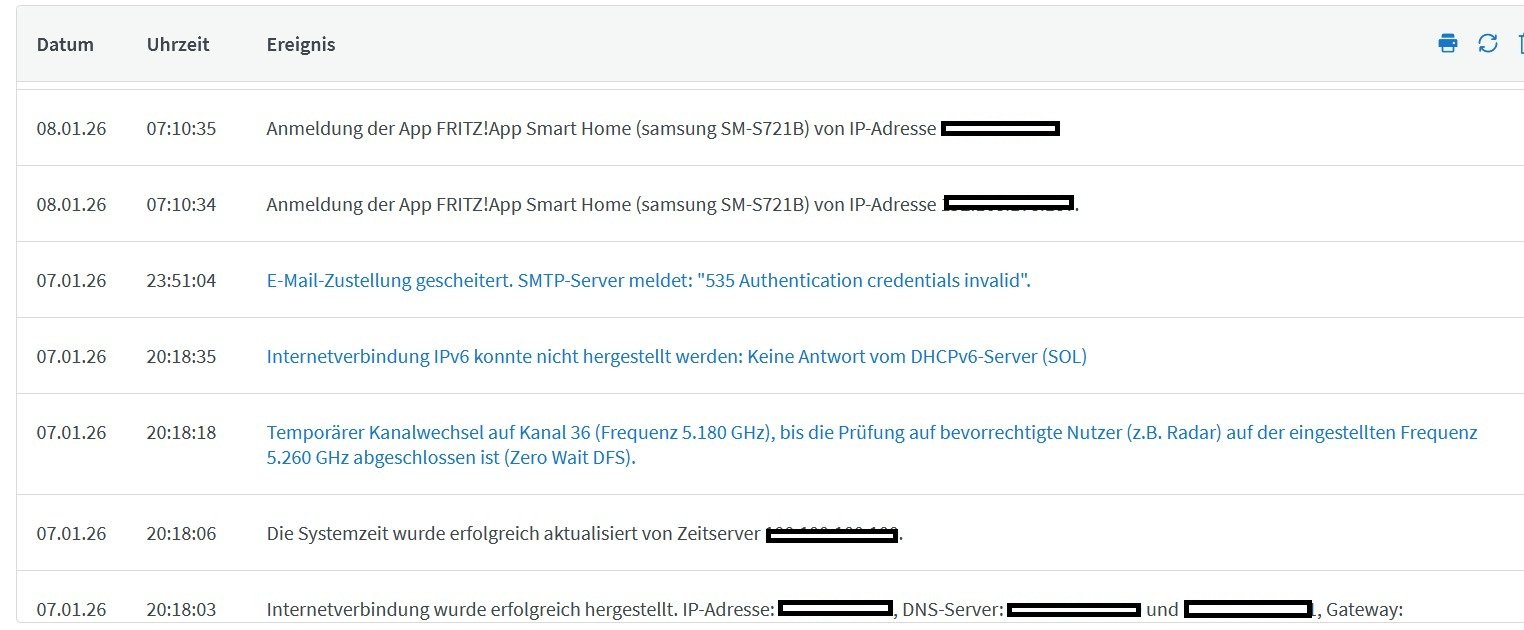This screenshot has width=1524, height=630.
Task: Click the Uhrzeit column header
Action: [x=178, y=45]
